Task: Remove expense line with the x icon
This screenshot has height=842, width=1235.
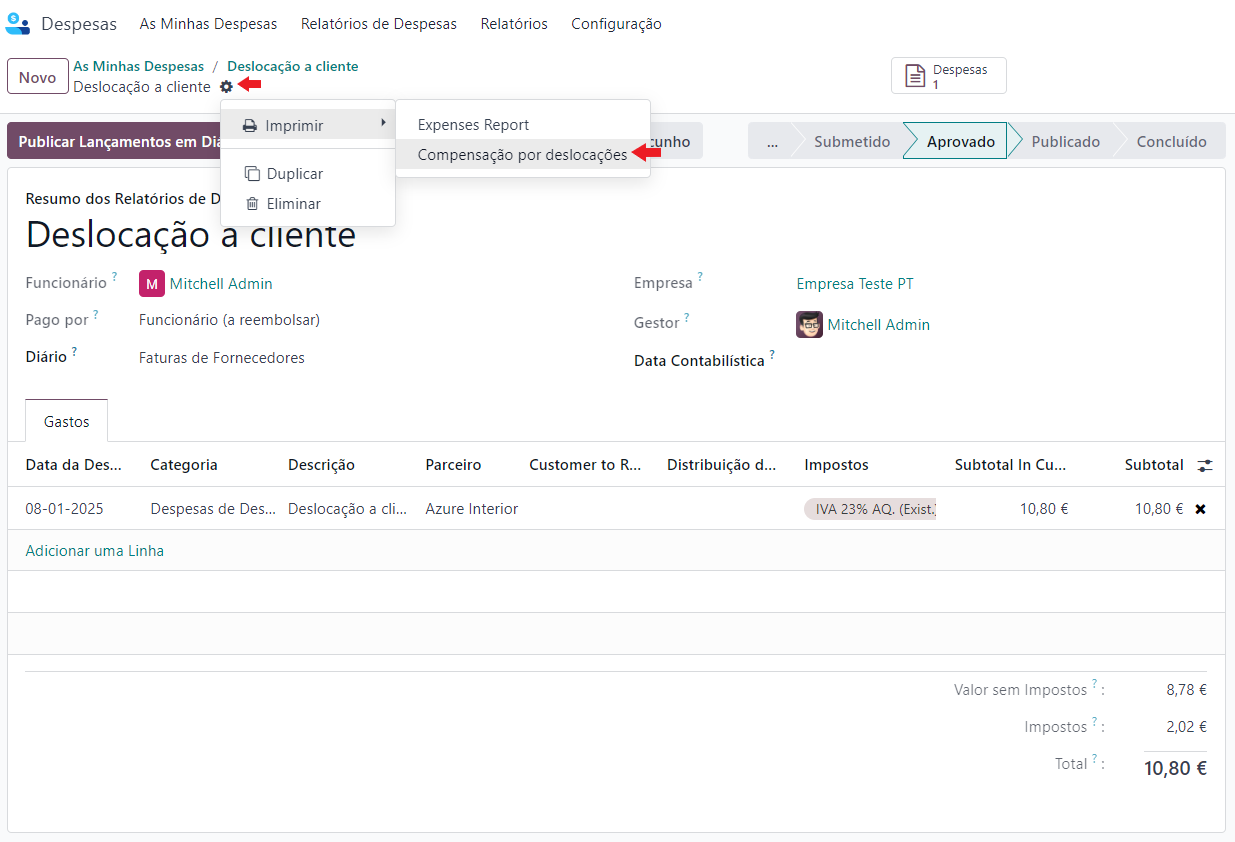Action: [x=1200, y=509]
